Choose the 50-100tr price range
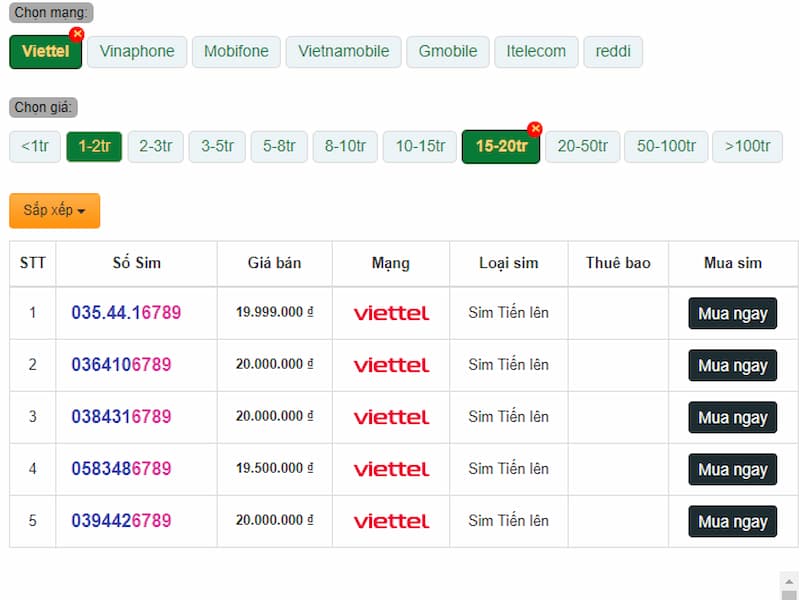The image size is (800, 600). click(x=666, y=147)
